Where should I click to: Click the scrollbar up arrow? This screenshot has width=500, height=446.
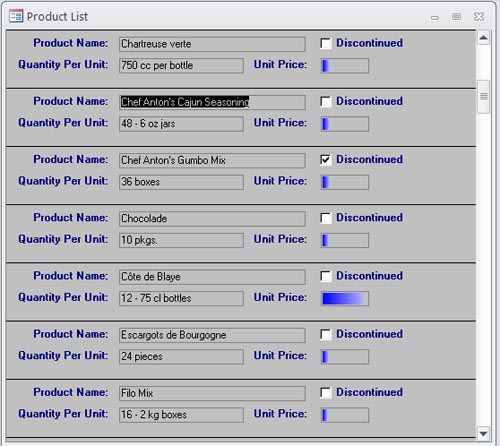click(483, 37)
